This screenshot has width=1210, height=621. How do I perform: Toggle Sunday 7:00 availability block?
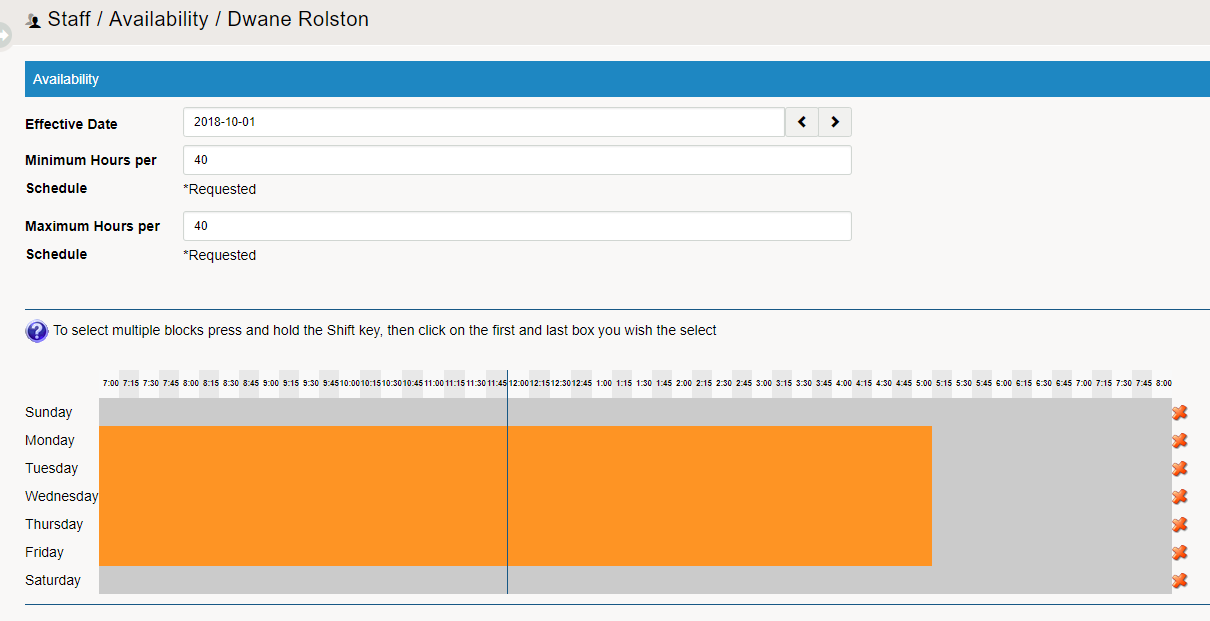(x=110, y=412)
